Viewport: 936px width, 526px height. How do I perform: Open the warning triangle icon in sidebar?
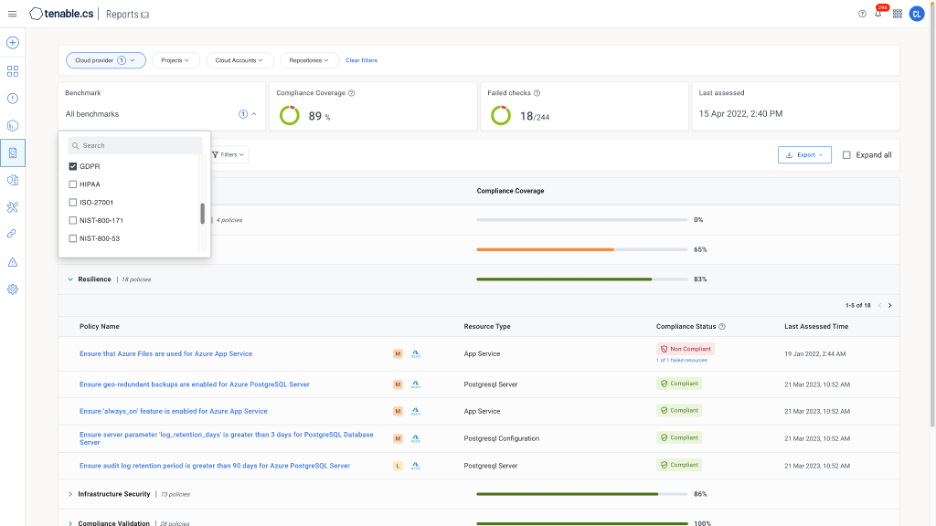[13, 262]
